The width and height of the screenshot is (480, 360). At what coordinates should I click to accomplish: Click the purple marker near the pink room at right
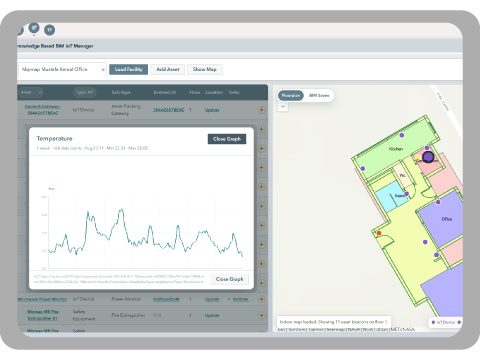[436, 255]
